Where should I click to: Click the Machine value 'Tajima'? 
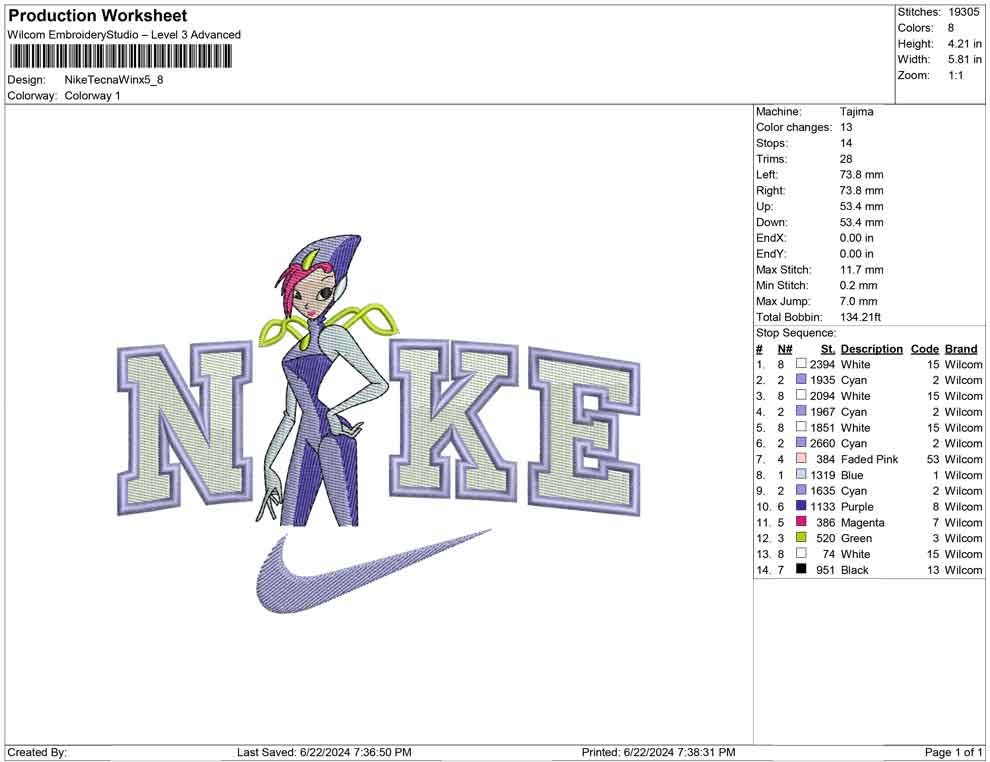pyautogui.click(x=857, y=112)
